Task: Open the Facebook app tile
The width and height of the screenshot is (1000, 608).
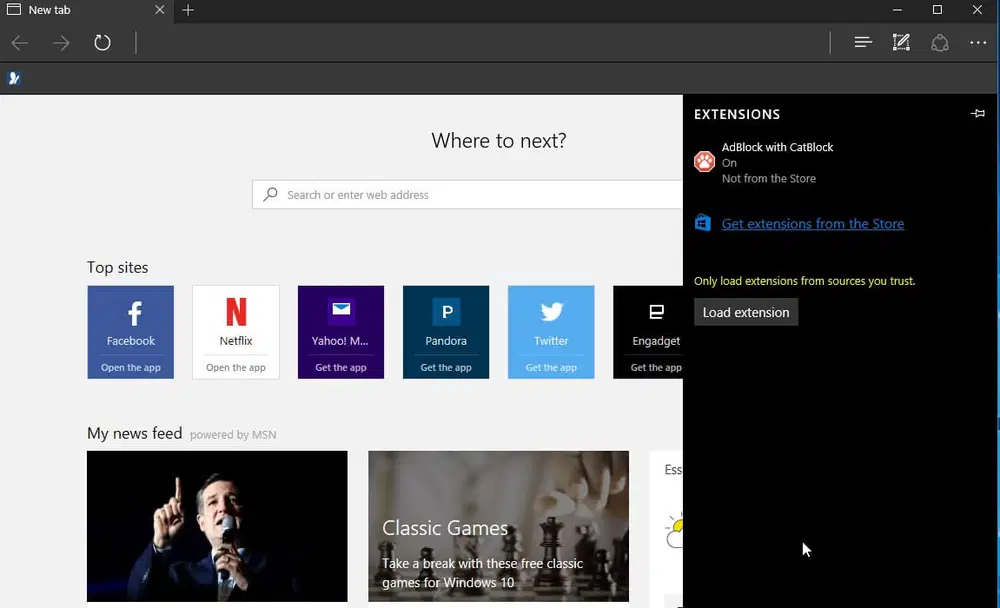Action: [x=130, y=332]
